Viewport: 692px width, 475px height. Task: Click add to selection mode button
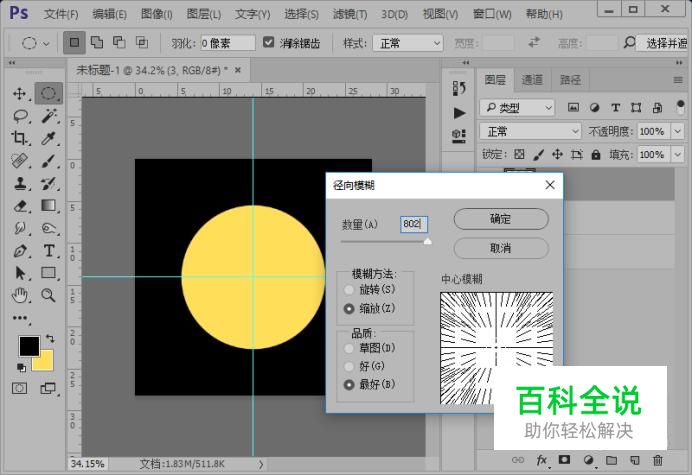click(x=97, y=43)
